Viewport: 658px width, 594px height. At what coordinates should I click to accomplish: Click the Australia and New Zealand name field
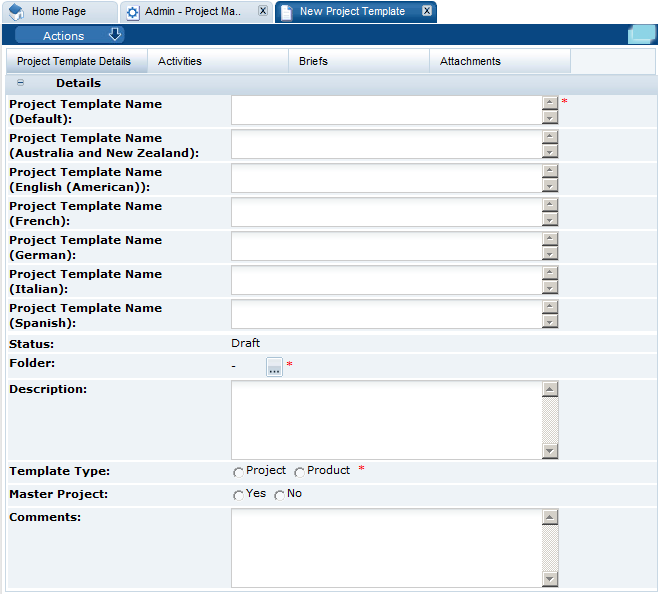pos(386,144)
